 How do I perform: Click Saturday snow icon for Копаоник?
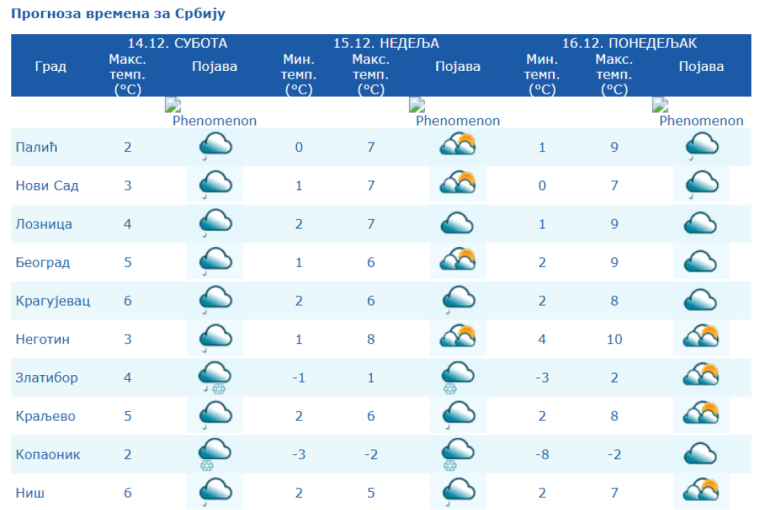click(215, 453)
